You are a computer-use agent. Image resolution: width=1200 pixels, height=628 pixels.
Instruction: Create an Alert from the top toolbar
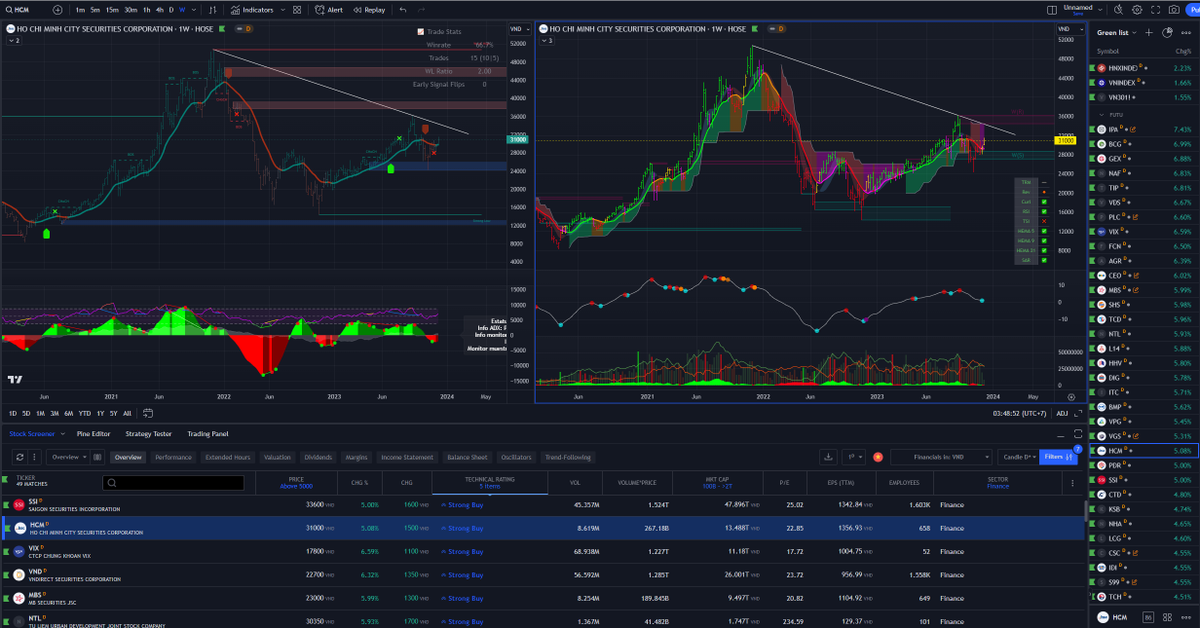(x=329, y=9)
